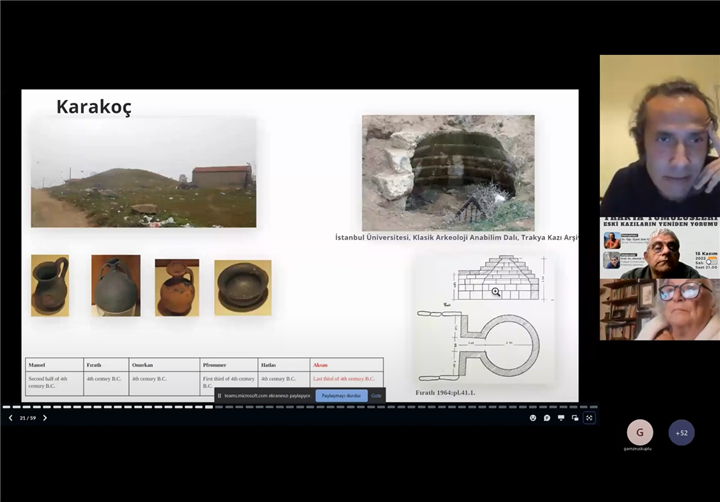Image resolution: width=720 pixels, height=502 pixels.
Task: Click the 'Fıratlı 1964:pl.41.1.' caption
Action: point(445,393)
